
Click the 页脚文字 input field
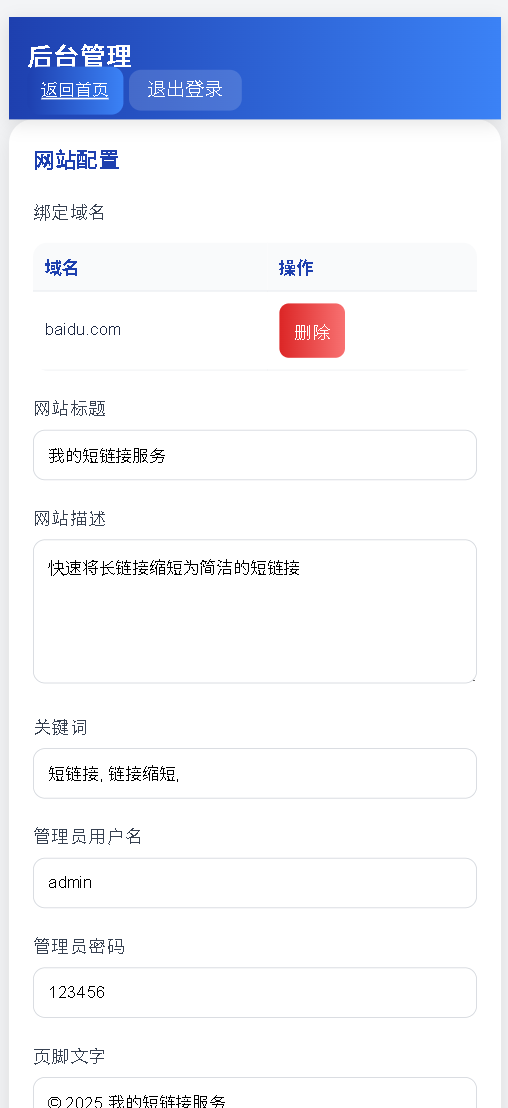(255, 1094)
